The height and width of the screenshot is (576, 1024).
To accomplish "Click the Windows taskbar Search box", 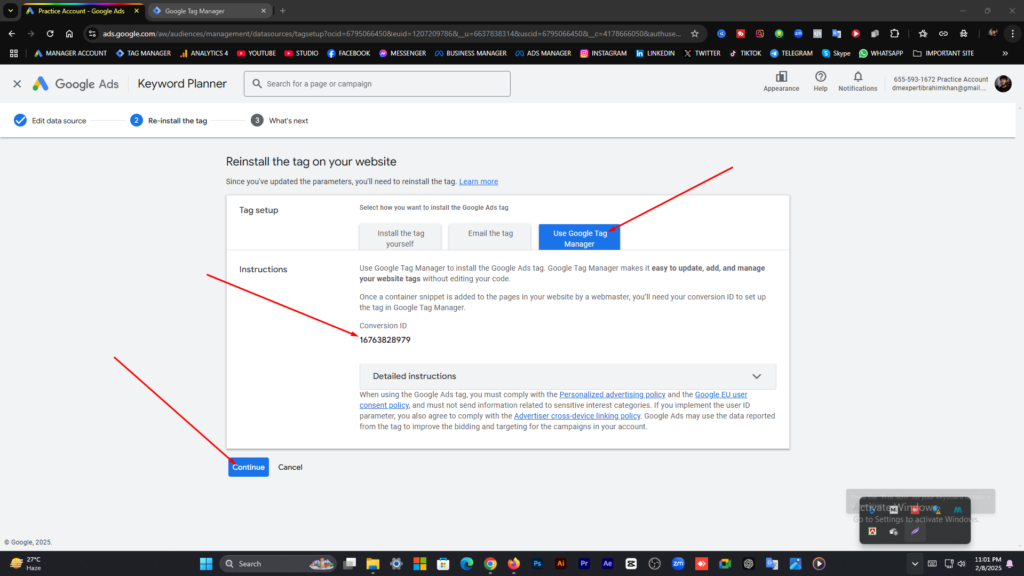I will point(277,564).
